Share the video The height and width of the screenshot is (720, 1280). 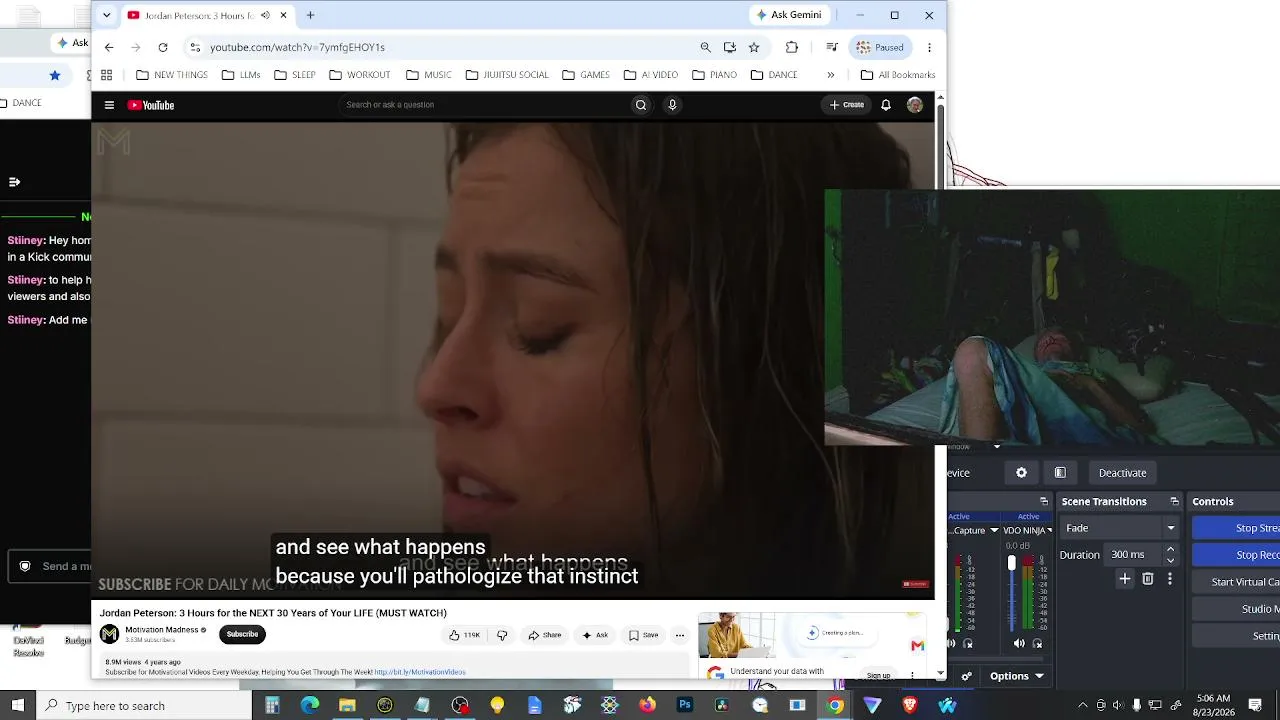click(x=545, y=635)
